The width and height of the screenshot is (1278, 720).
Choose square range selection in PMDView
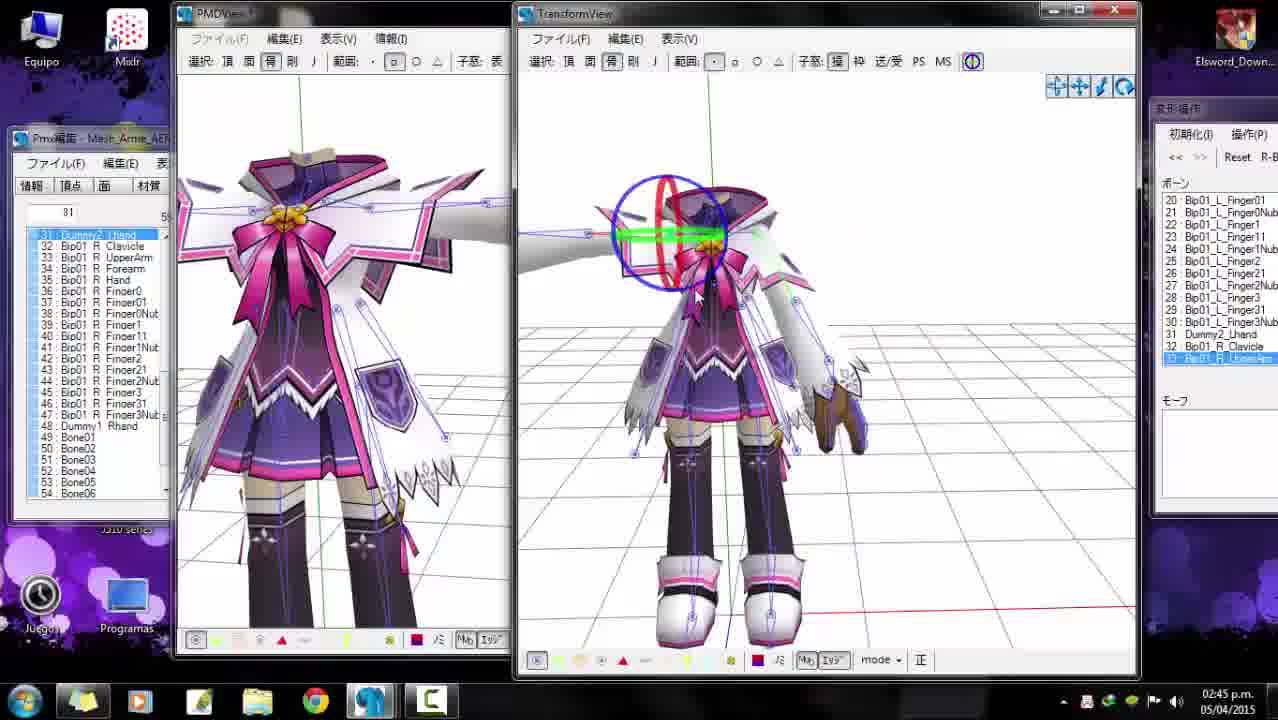coord(394,62)
